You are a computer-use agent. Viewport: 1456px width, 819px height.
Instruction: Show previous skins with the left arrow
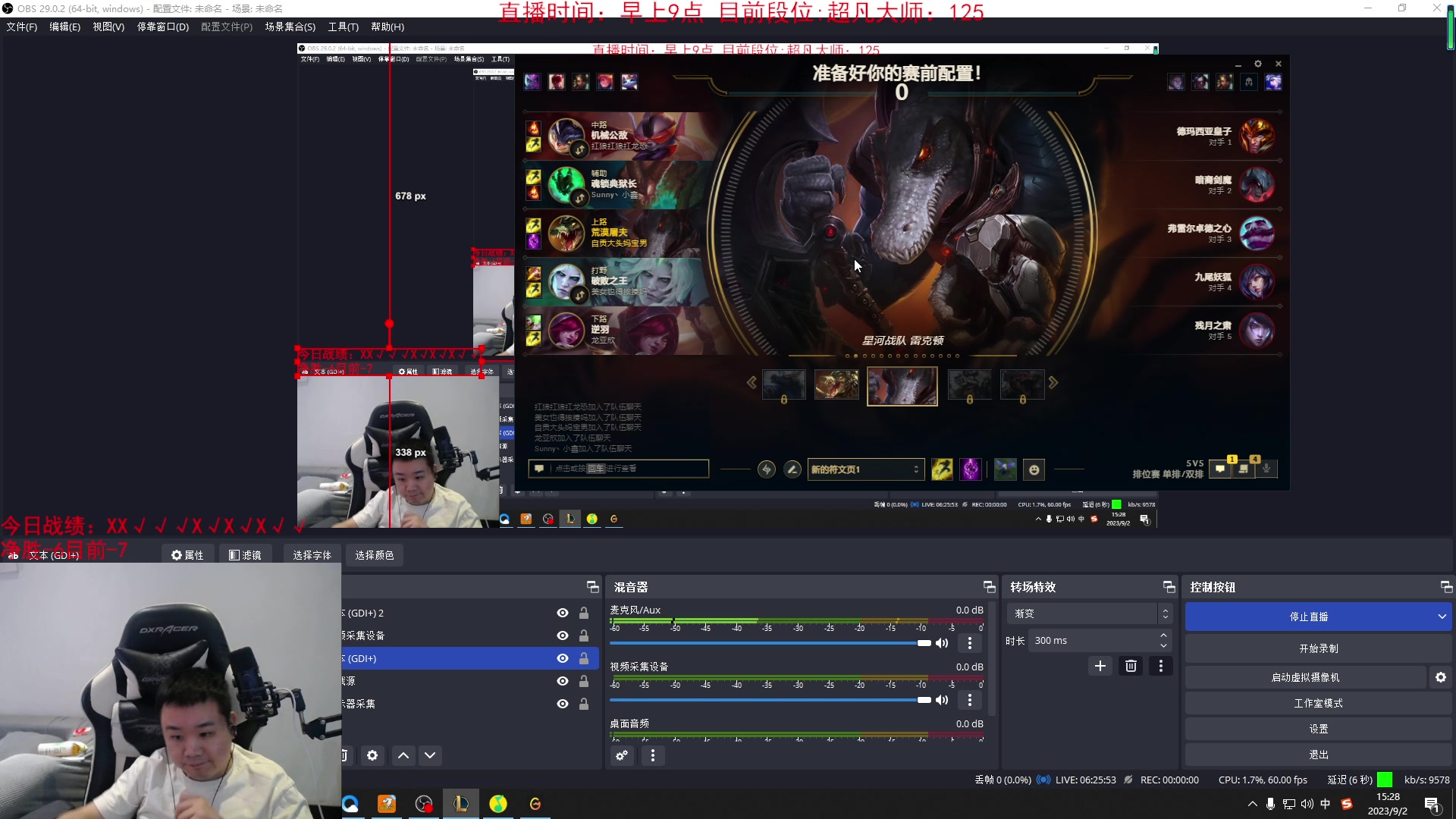(x=752, y=383)
